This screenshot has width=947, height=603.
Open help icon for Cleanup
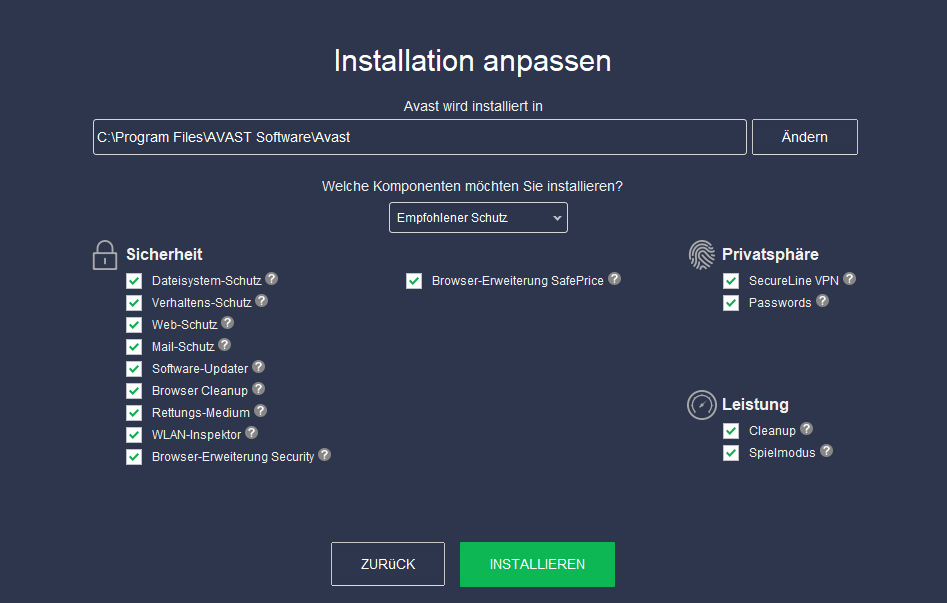(807, 429)
